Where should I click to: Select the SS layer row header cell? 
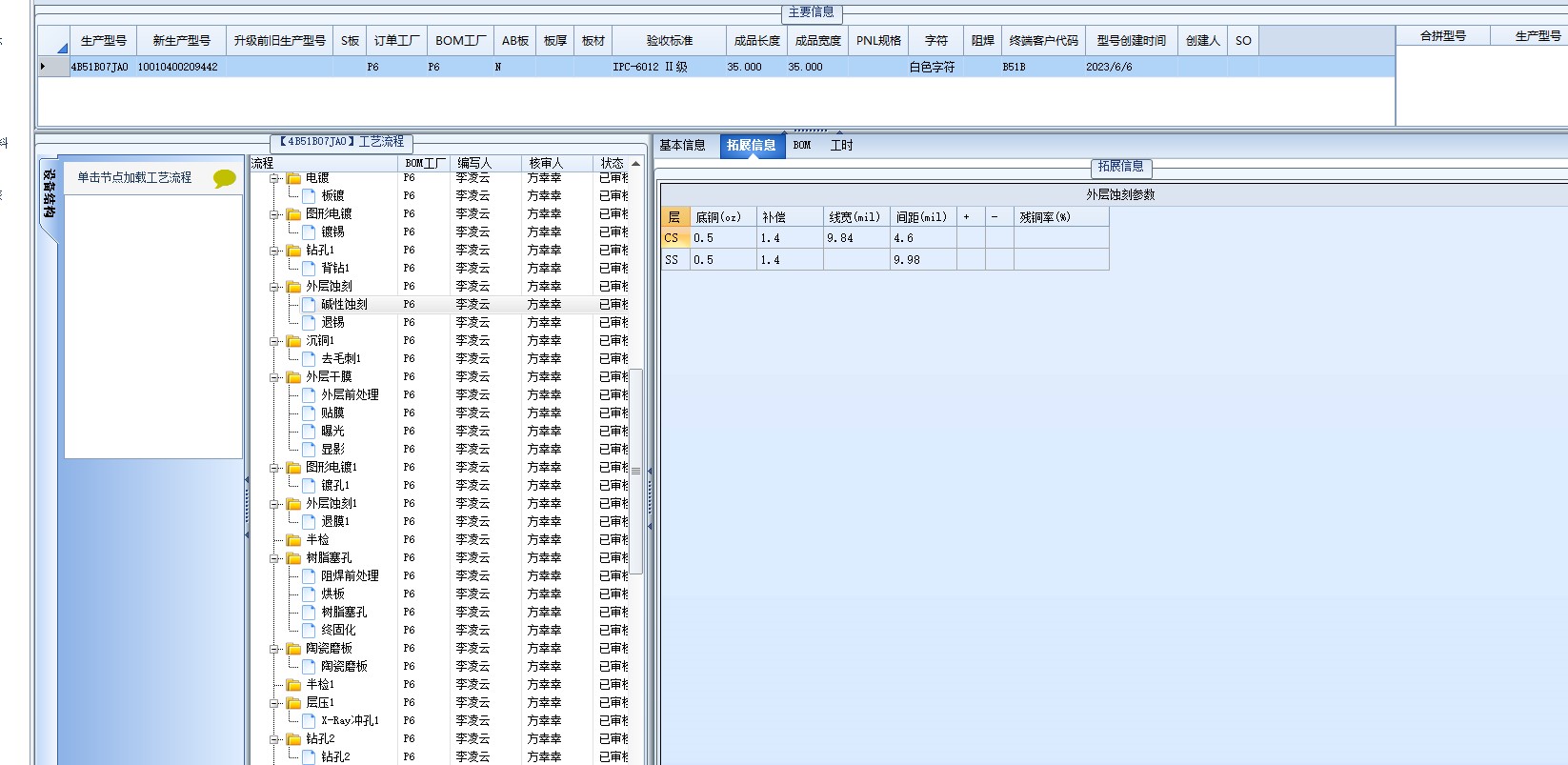675,259
